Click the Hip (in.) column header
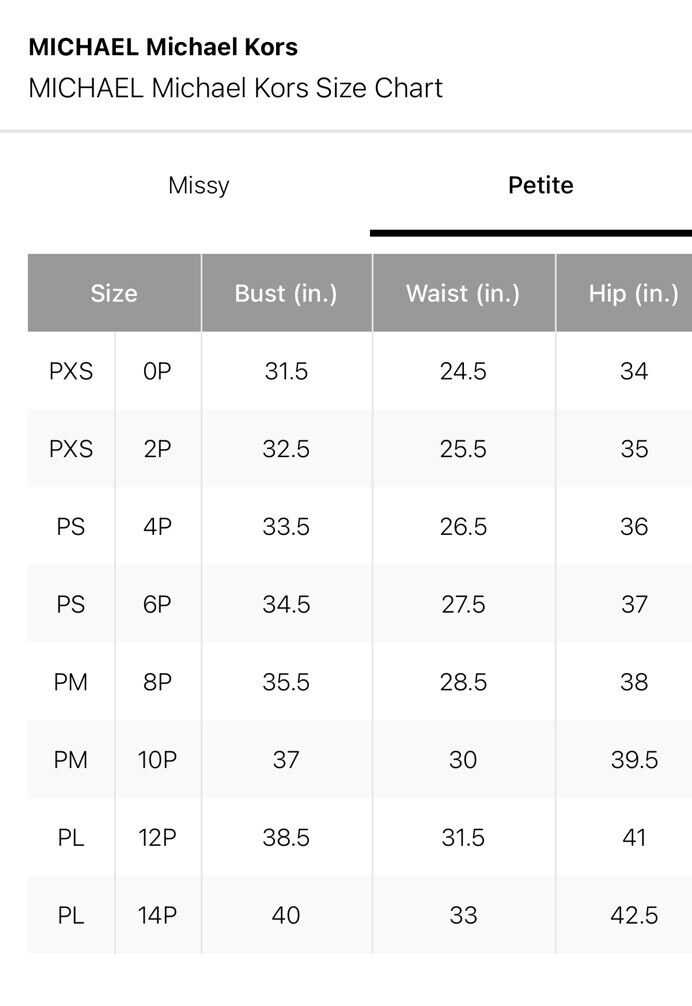The image size is (692, 1006). (633, 294)
